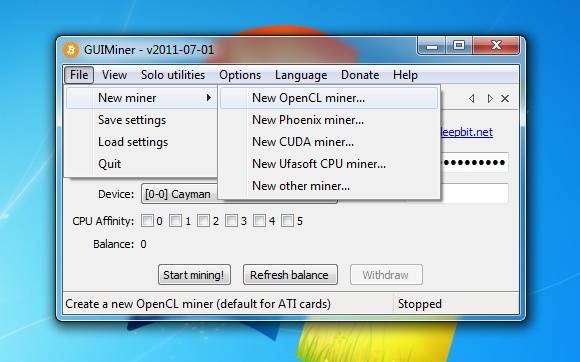The width and height of the screenshot is (580, 362).
Task: Enable CPU Affinity checkbox 3
Action: 231,221
